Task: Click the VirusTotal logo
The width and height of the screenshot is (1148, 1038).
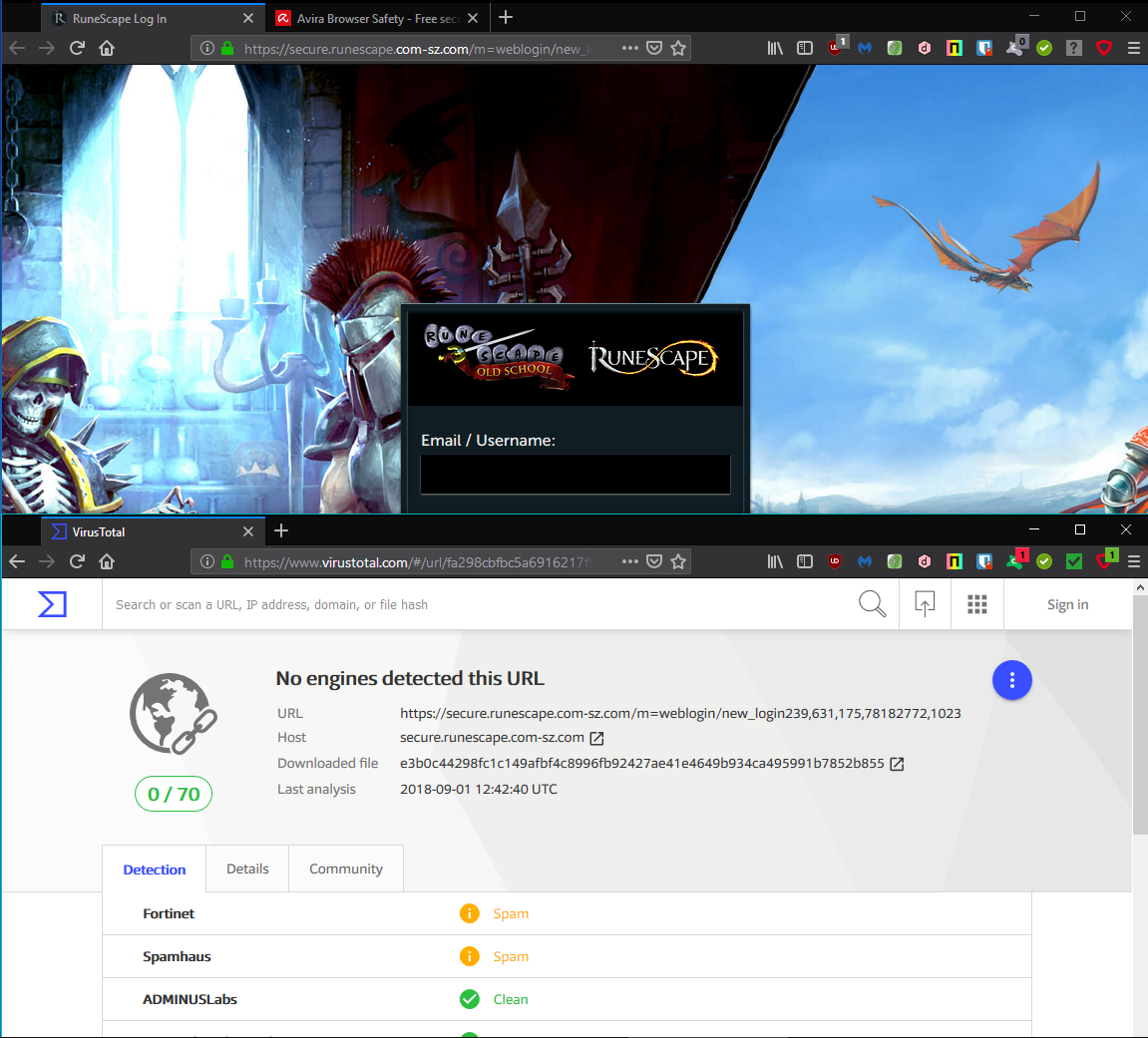Action: [52, 604]
